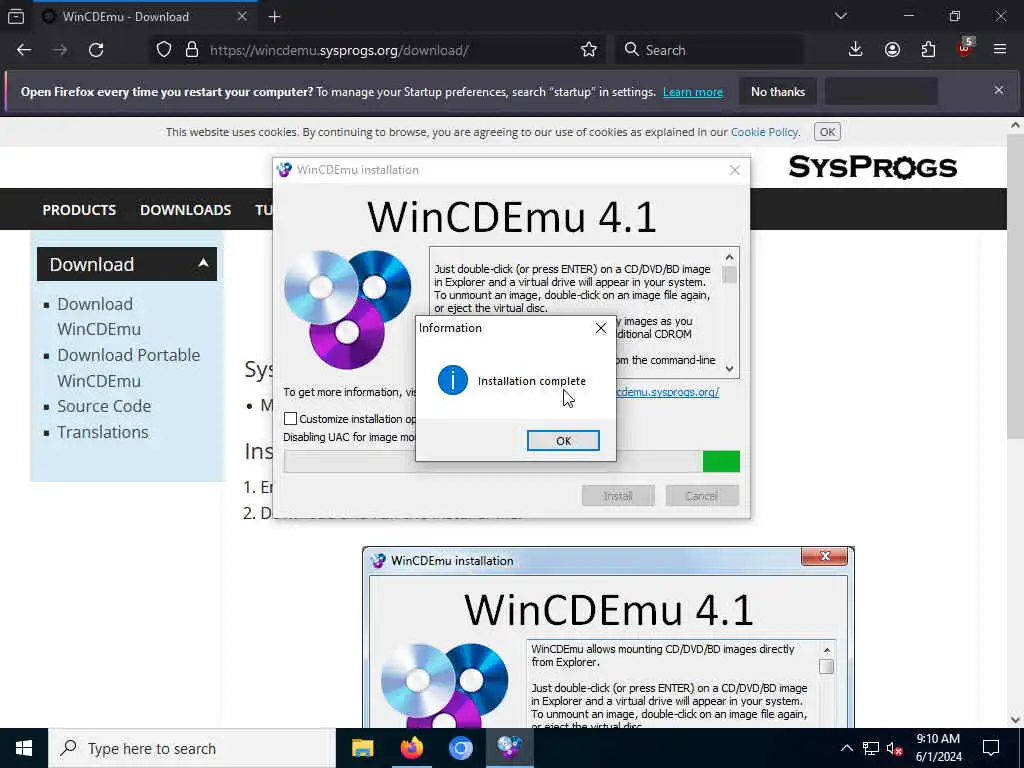Click the network tray icon
The image size is (1024, 768).
click(871, 748)
